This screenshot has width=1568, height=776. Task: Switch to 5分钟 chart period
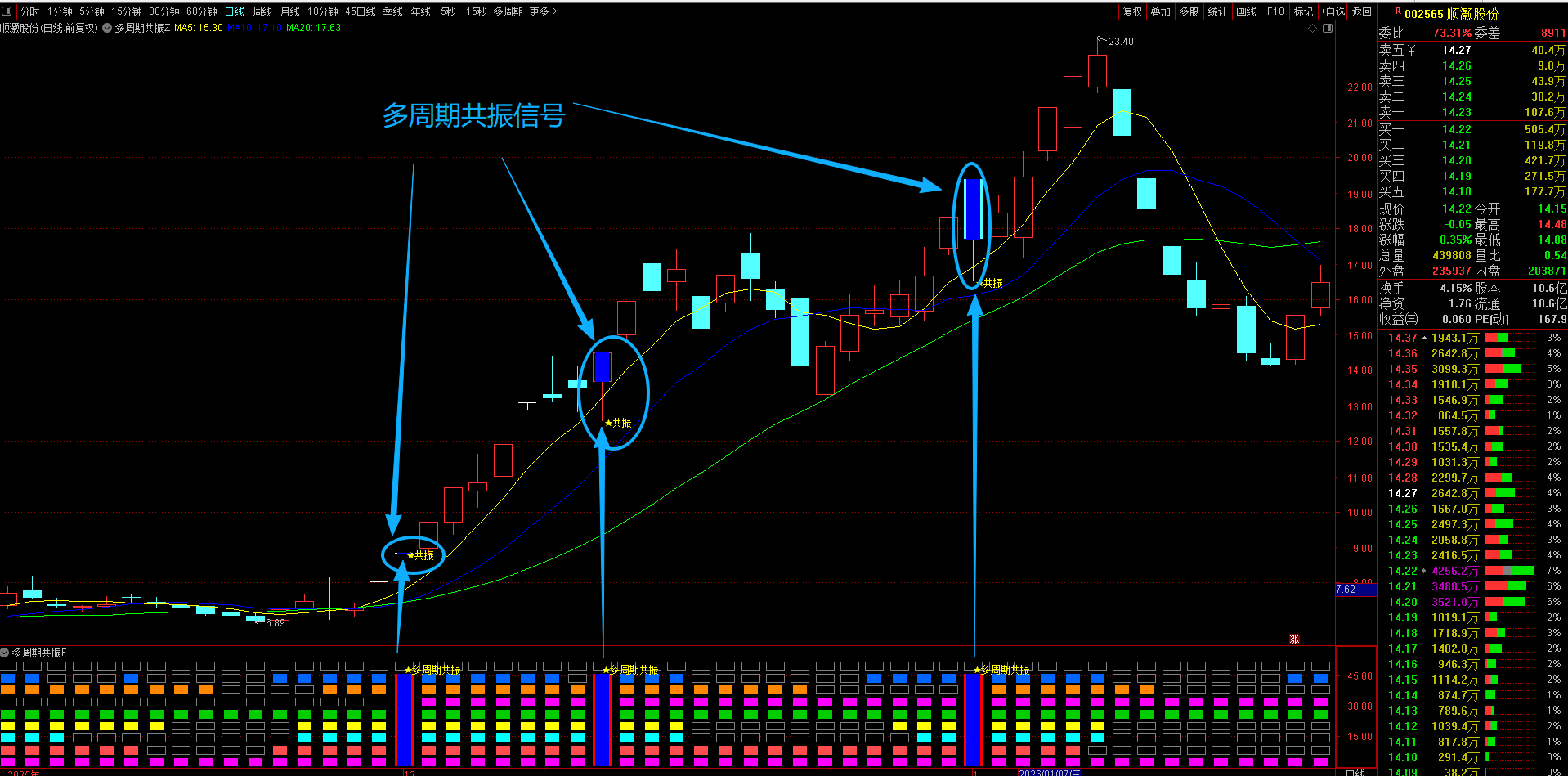[x=92, y=11]
